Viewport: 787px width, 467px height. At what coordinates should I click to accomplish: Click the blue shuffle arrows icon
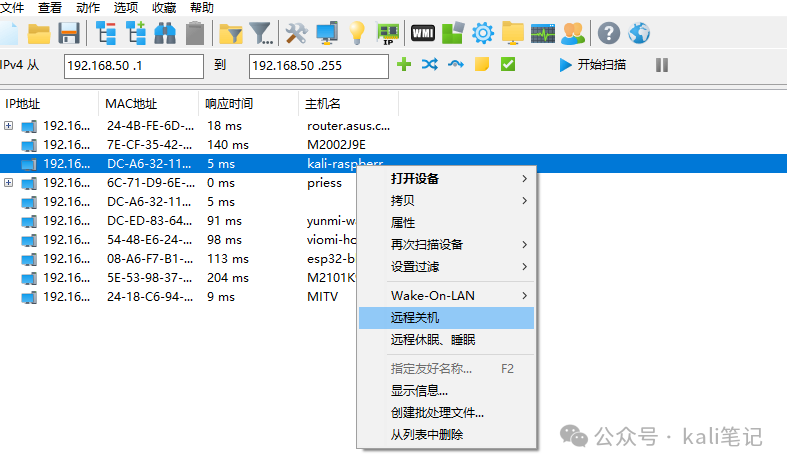click(430, 65)
